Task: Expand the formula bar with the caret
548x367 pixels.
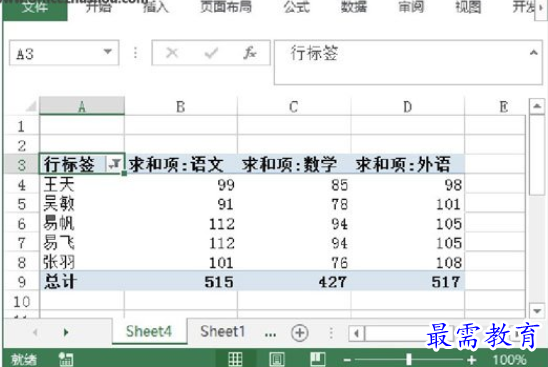Action: (x=534, y=52)
